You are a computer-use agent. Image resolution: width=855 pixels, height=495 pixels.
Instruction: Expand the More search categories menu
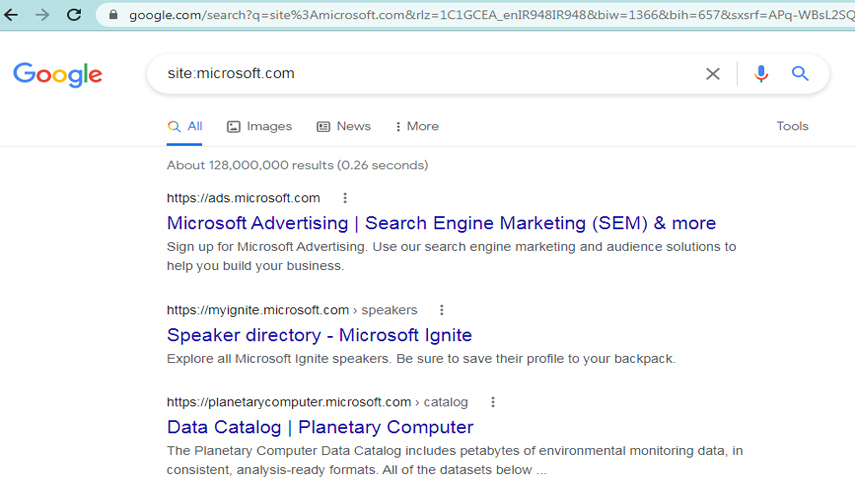click(417, 126)
